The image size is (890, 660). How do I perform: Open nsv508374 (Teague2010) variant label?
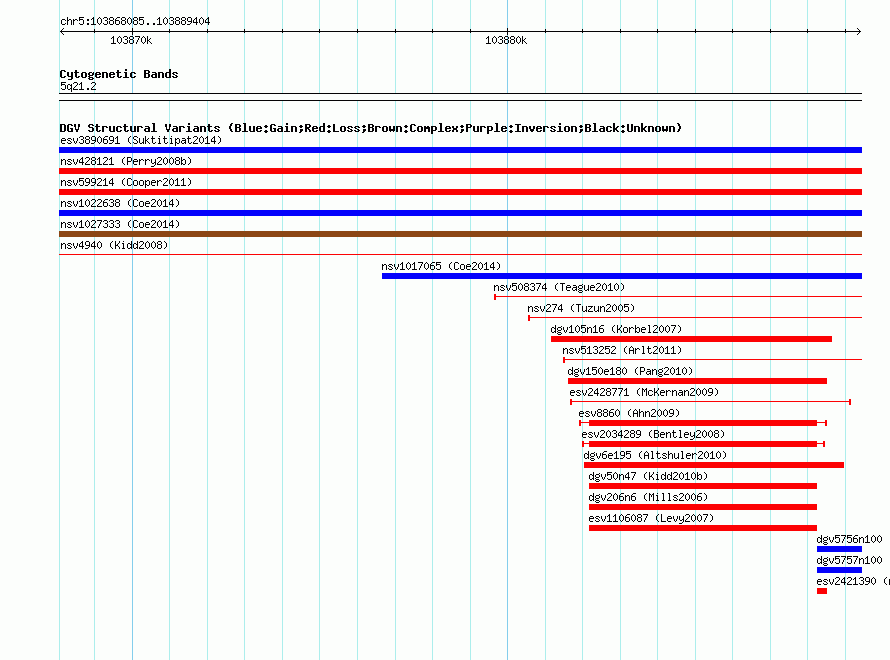coord(559,287)
